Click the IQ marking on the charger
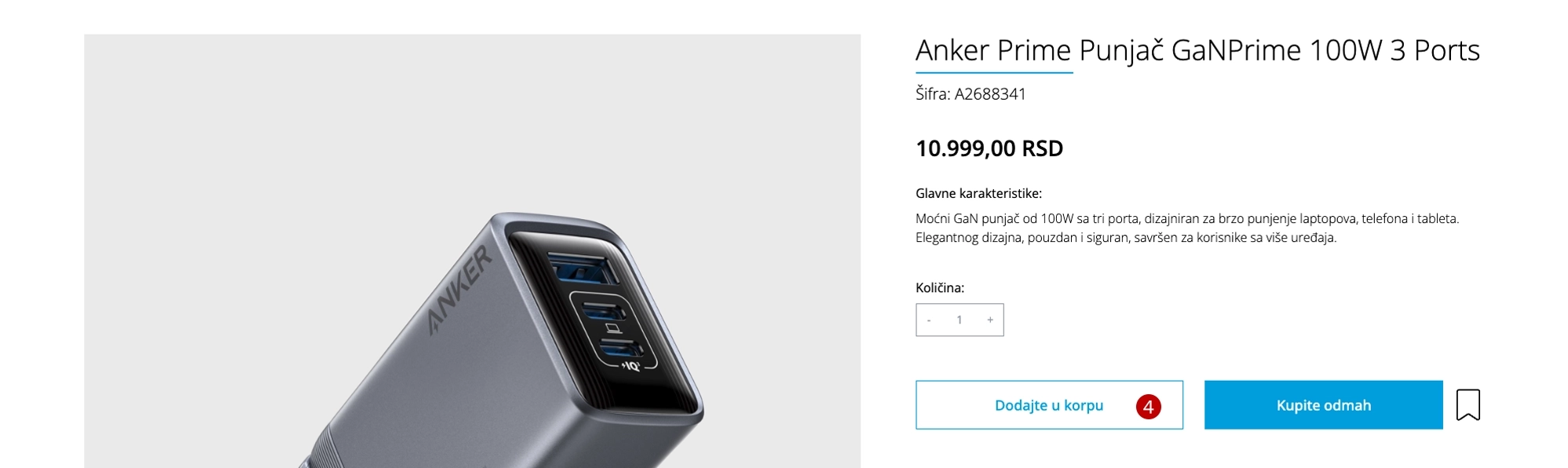1568x468 pixels. (630, 366)
